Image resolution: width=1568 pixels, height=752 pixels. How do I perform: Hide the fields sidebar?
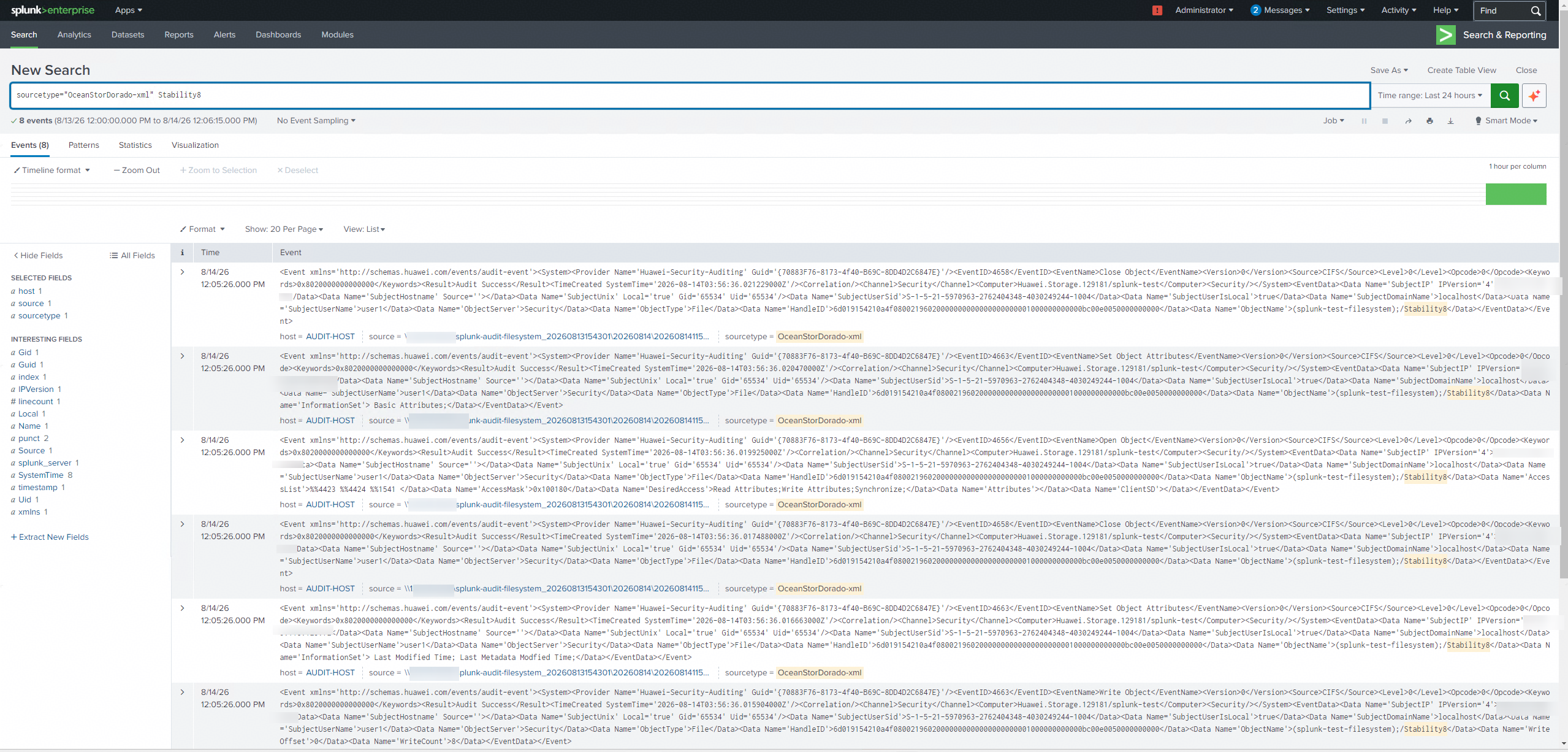click(38, 256)
